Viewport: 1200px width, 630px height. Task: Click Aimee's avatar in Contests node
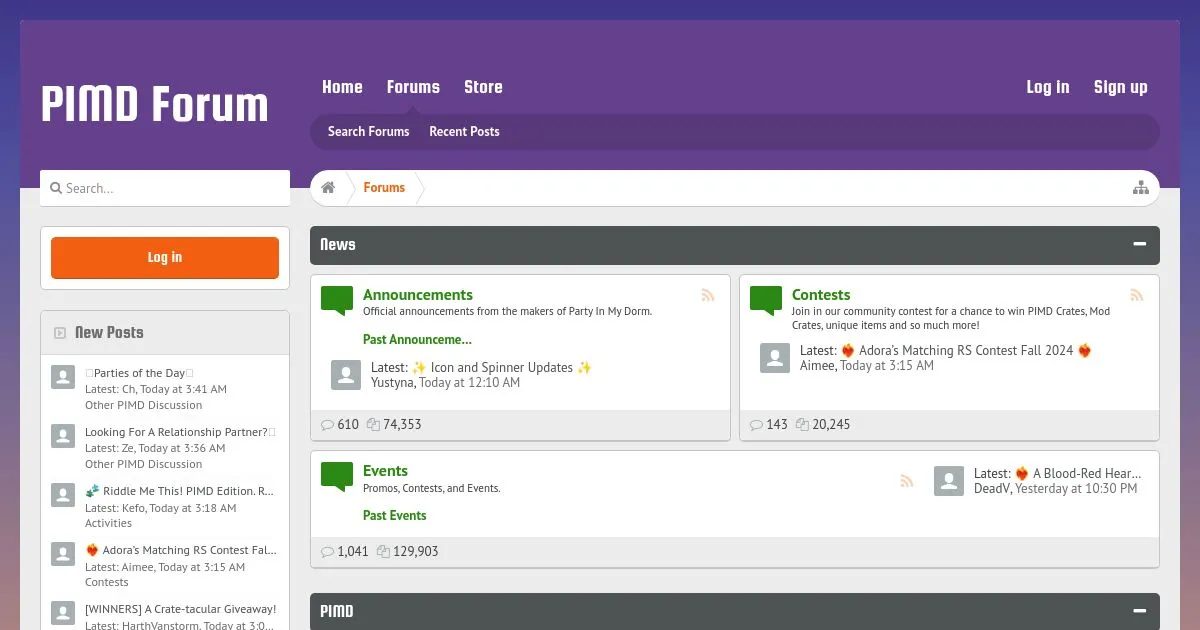click(x=775, y=358)
